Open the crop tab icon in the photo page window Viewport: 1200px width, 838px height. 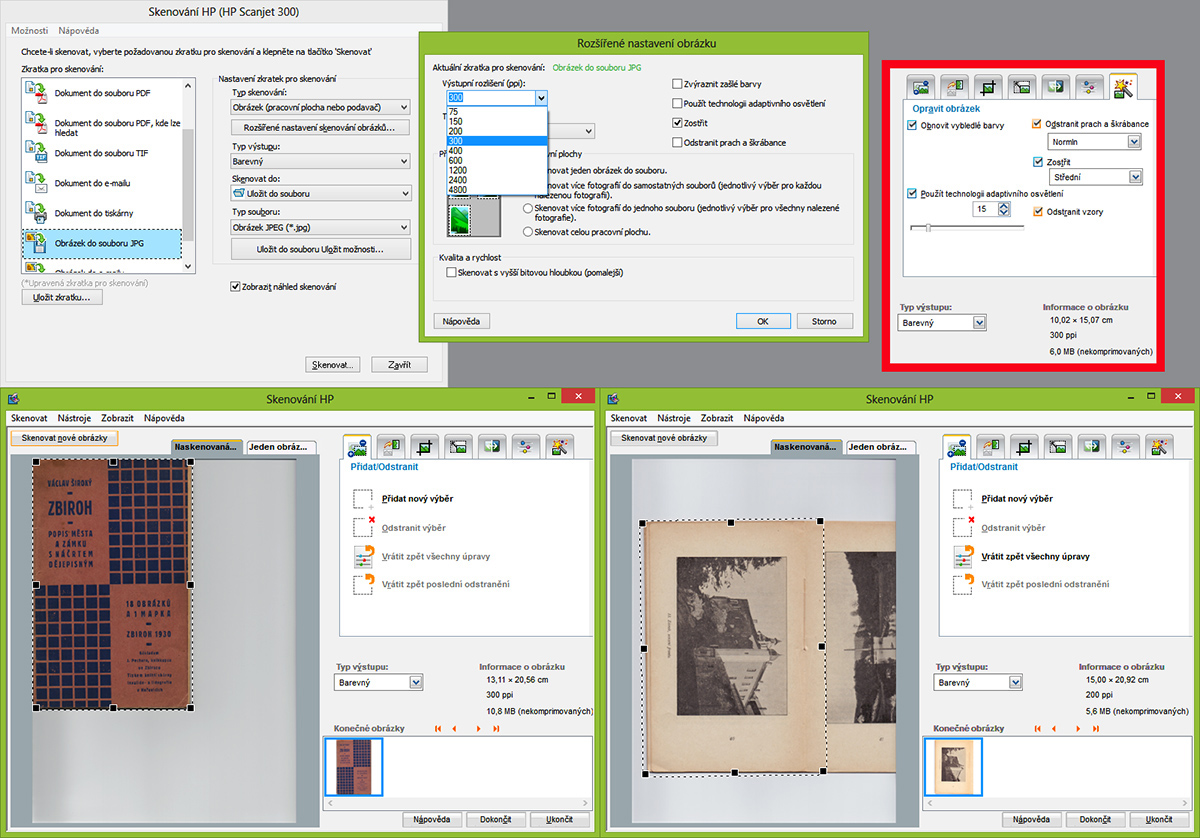(x=1025, y=447)
